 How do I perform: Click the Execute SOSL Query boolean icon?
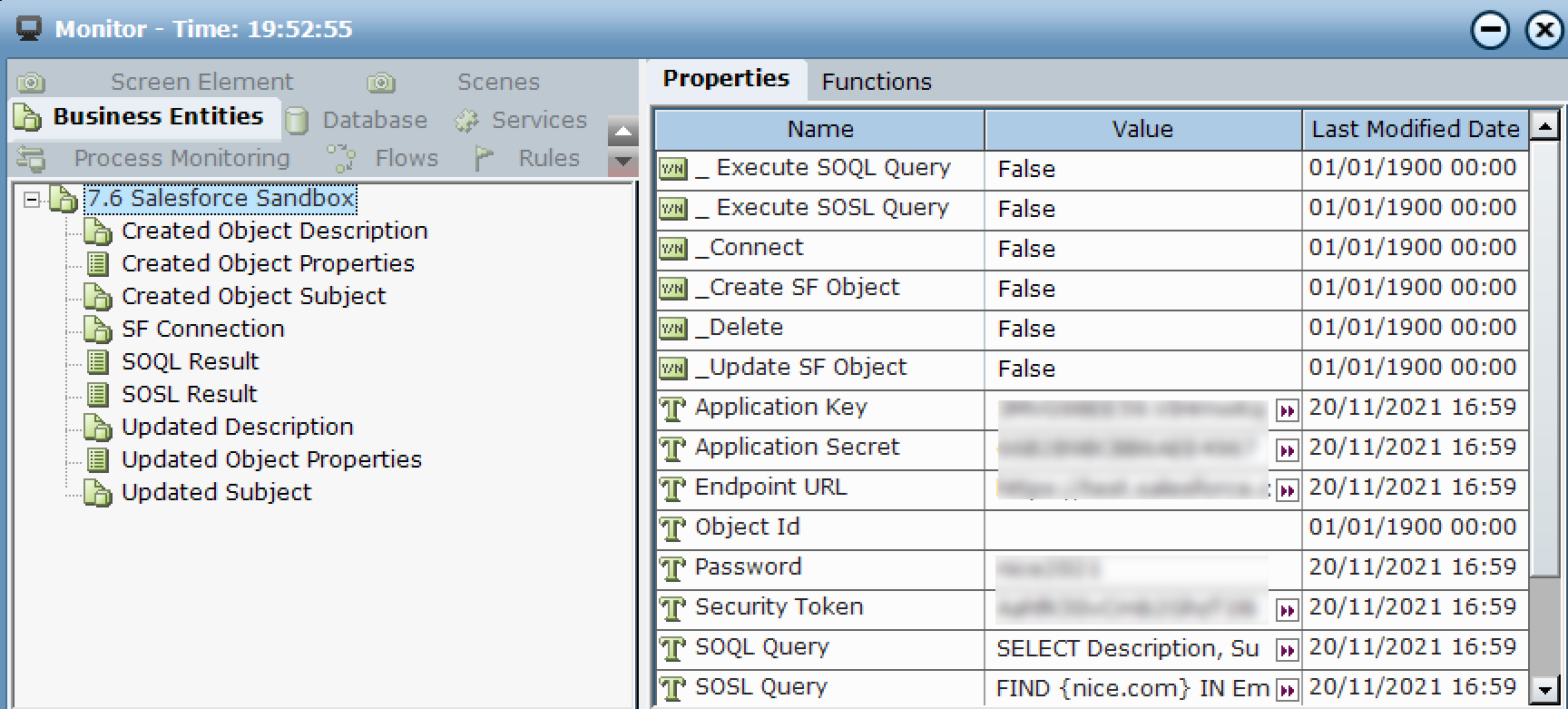(673, 209)
